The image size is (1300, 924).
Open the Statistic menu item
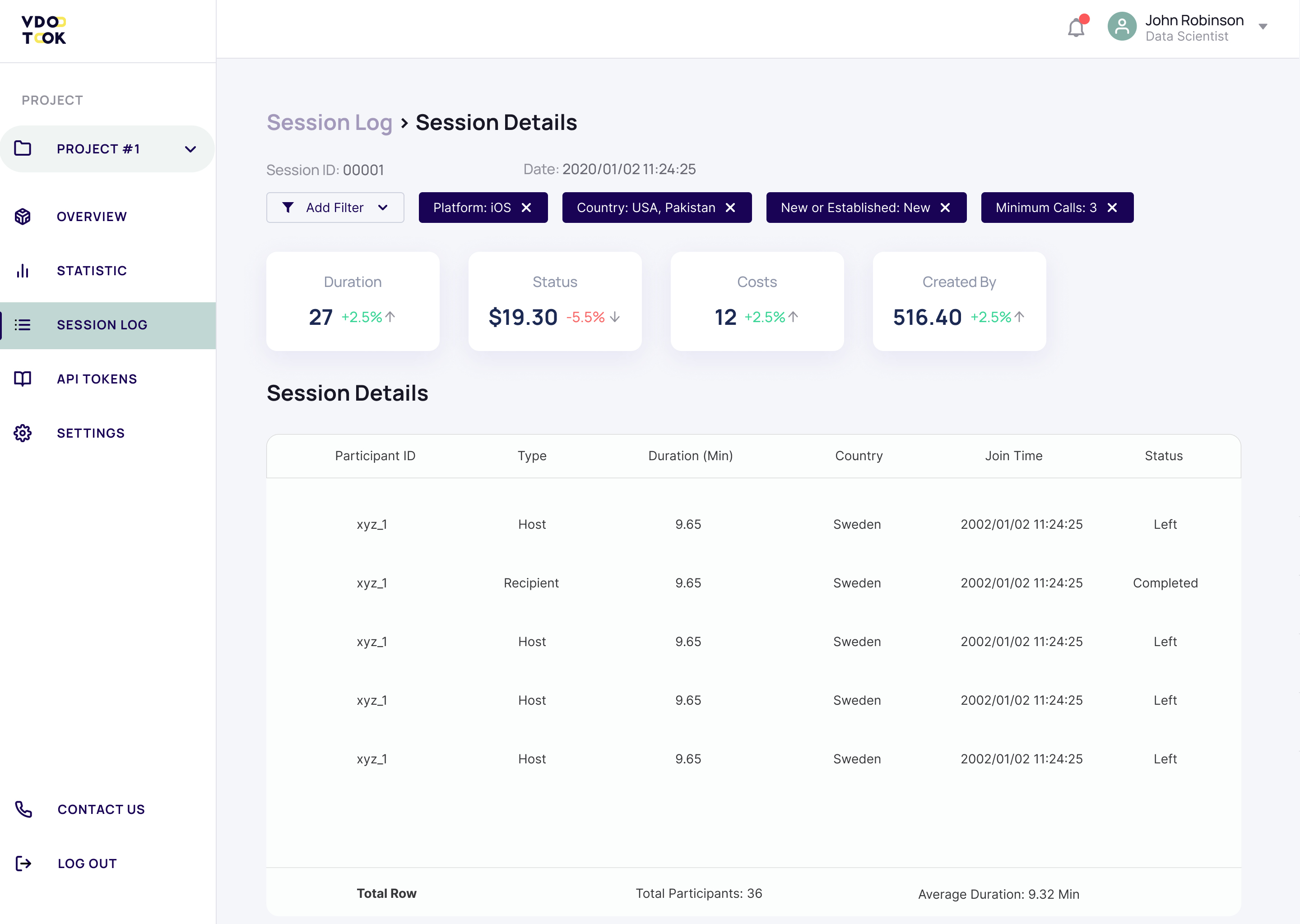(92, 271)
